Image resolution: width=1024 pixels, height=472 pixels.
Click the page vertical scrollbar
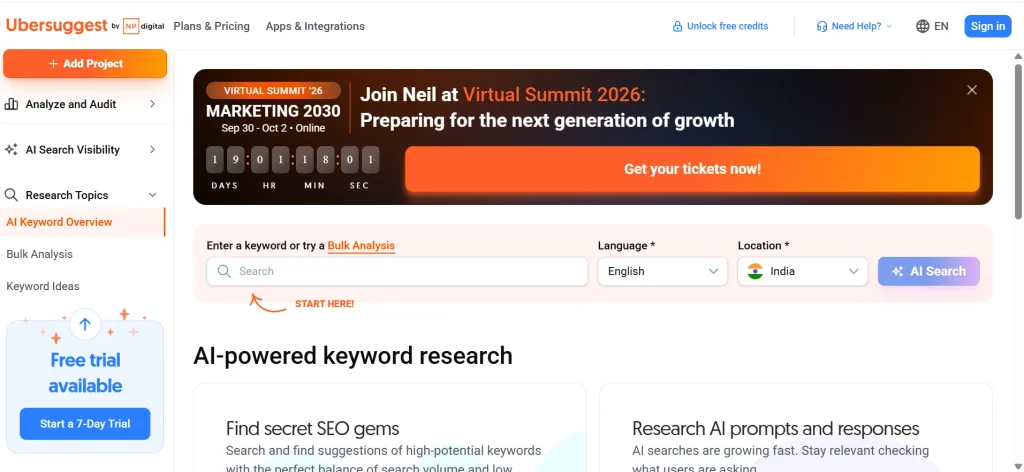[1018, 140]
